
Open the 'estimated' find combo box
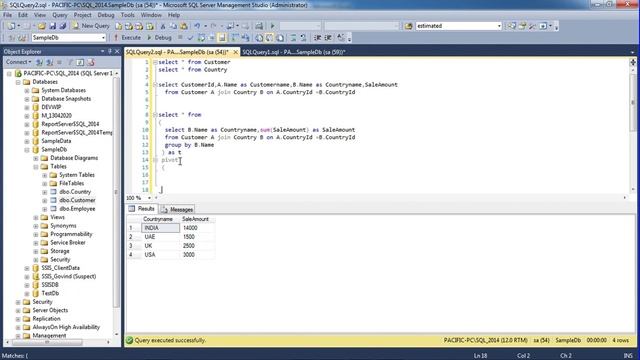coord(499,26)
